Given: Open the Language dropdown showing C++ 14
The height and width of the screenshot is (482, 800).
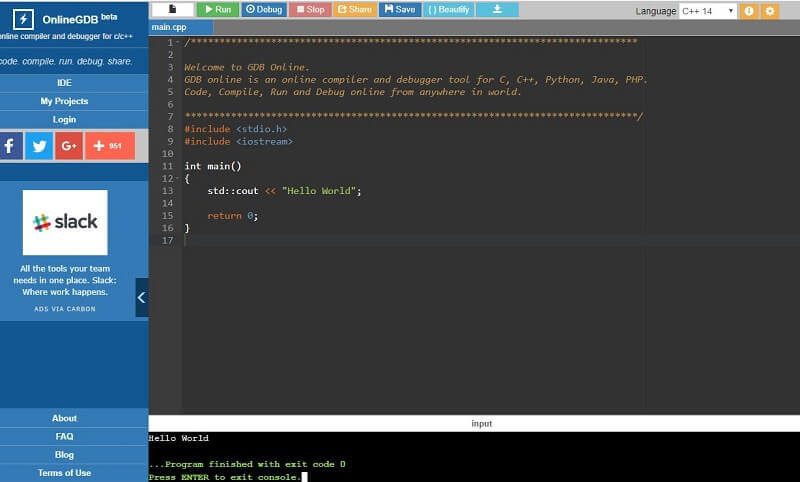Looking at the screenshot, I should pos(708,11).
